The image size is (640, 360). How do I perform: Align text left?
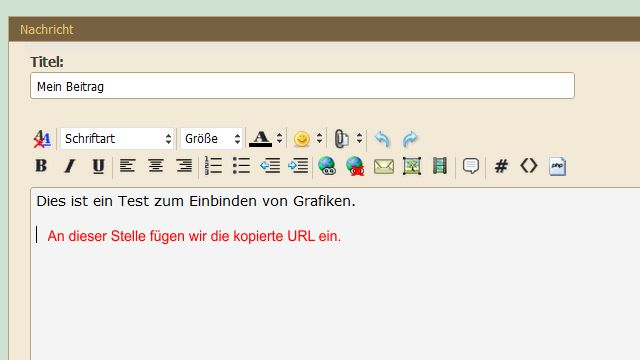point(127,166)
